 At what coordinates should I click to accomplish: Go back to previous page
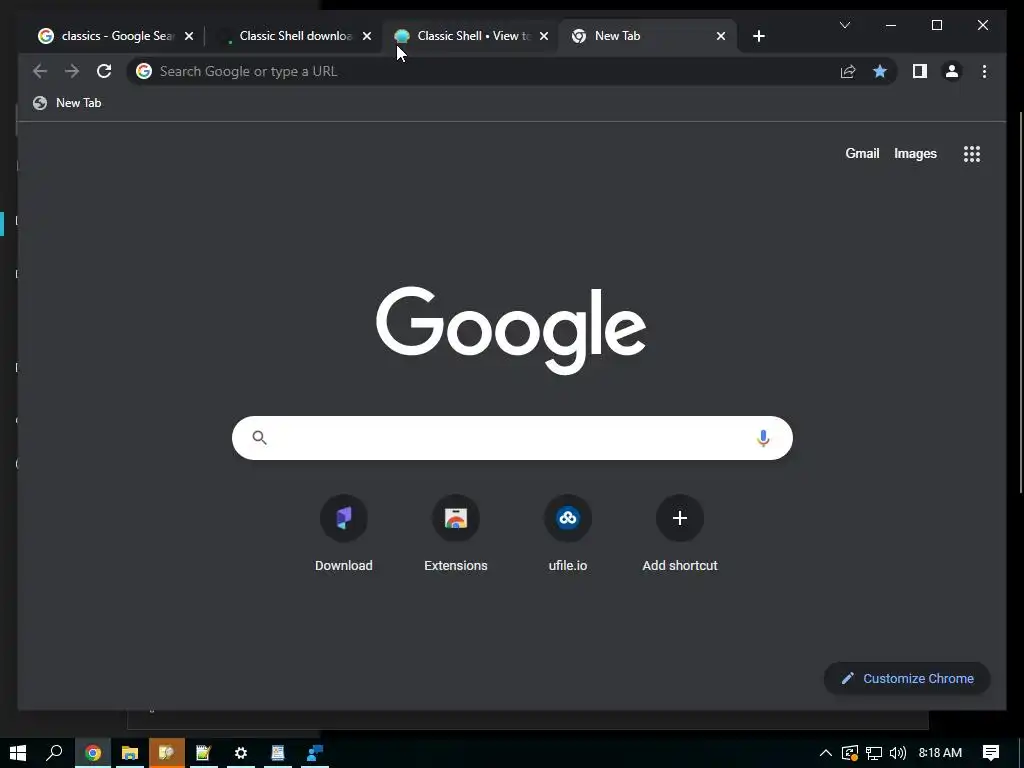pos(40,71)
